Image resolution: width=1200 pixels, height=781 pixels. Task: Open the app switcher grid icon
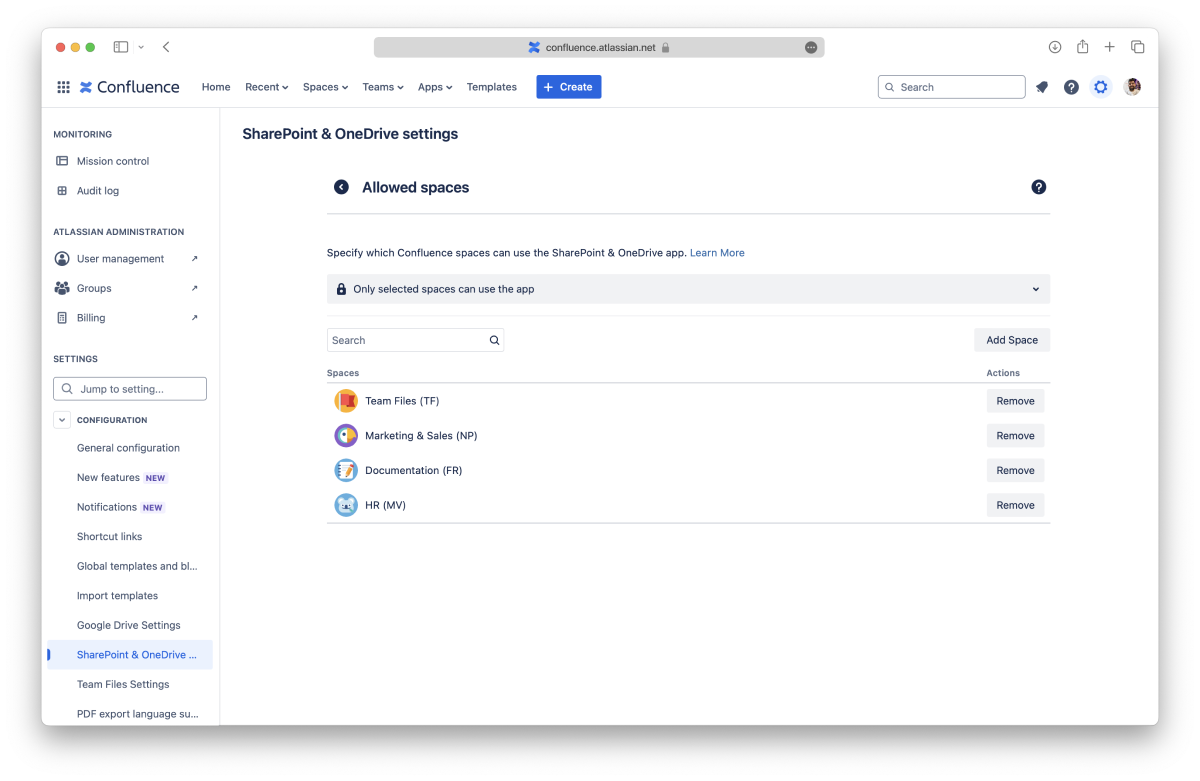click(x=63, y=87)
